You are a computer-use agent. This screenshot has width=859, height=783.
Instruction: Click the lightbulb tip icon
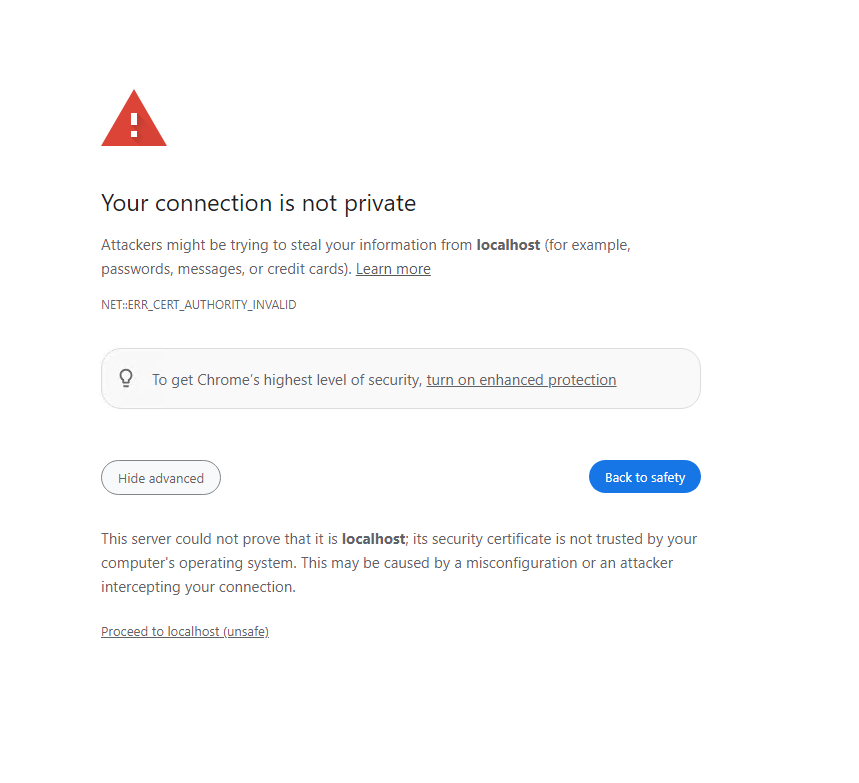[126, 378]
